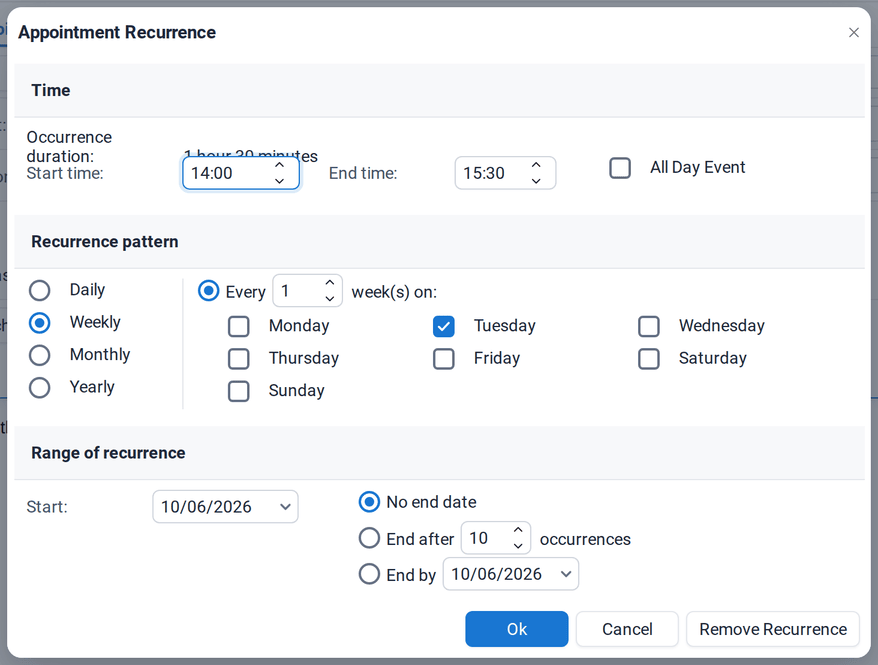Select the End by date option
Screen dimensions: 878x665
click(369, 574)
